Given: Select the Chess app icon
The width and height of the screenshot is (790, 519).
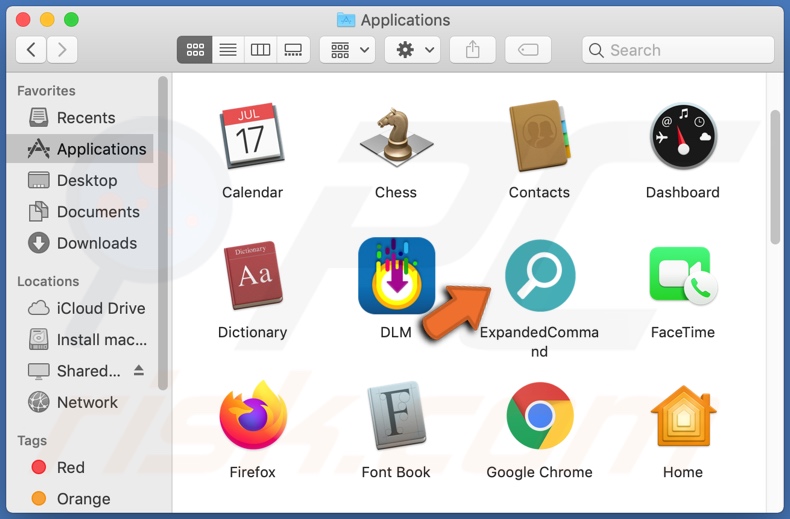Looking at the screenshot, I should (396, 137).
